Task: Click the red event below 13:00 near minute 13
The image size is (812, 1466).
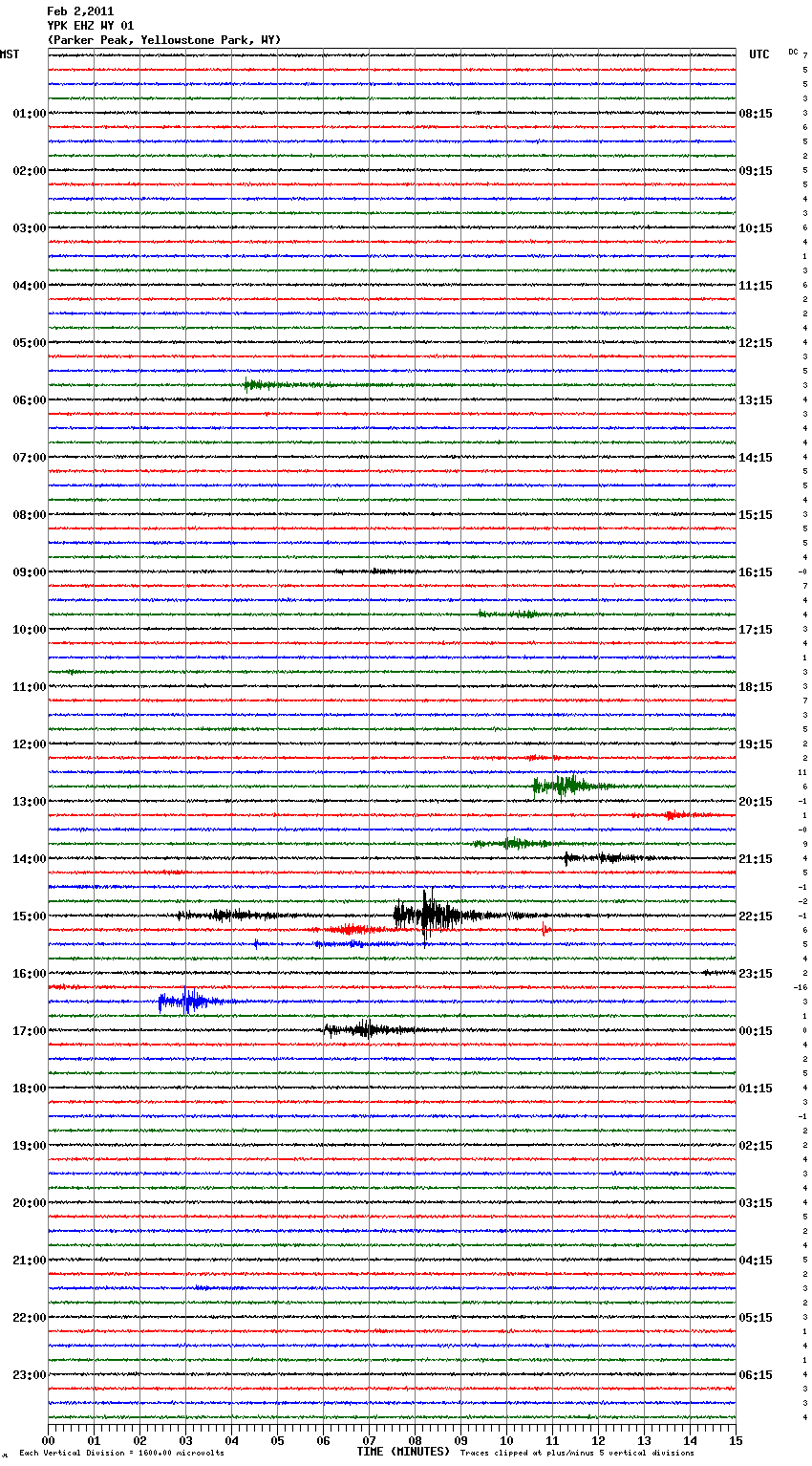Action: coord(673,815)
